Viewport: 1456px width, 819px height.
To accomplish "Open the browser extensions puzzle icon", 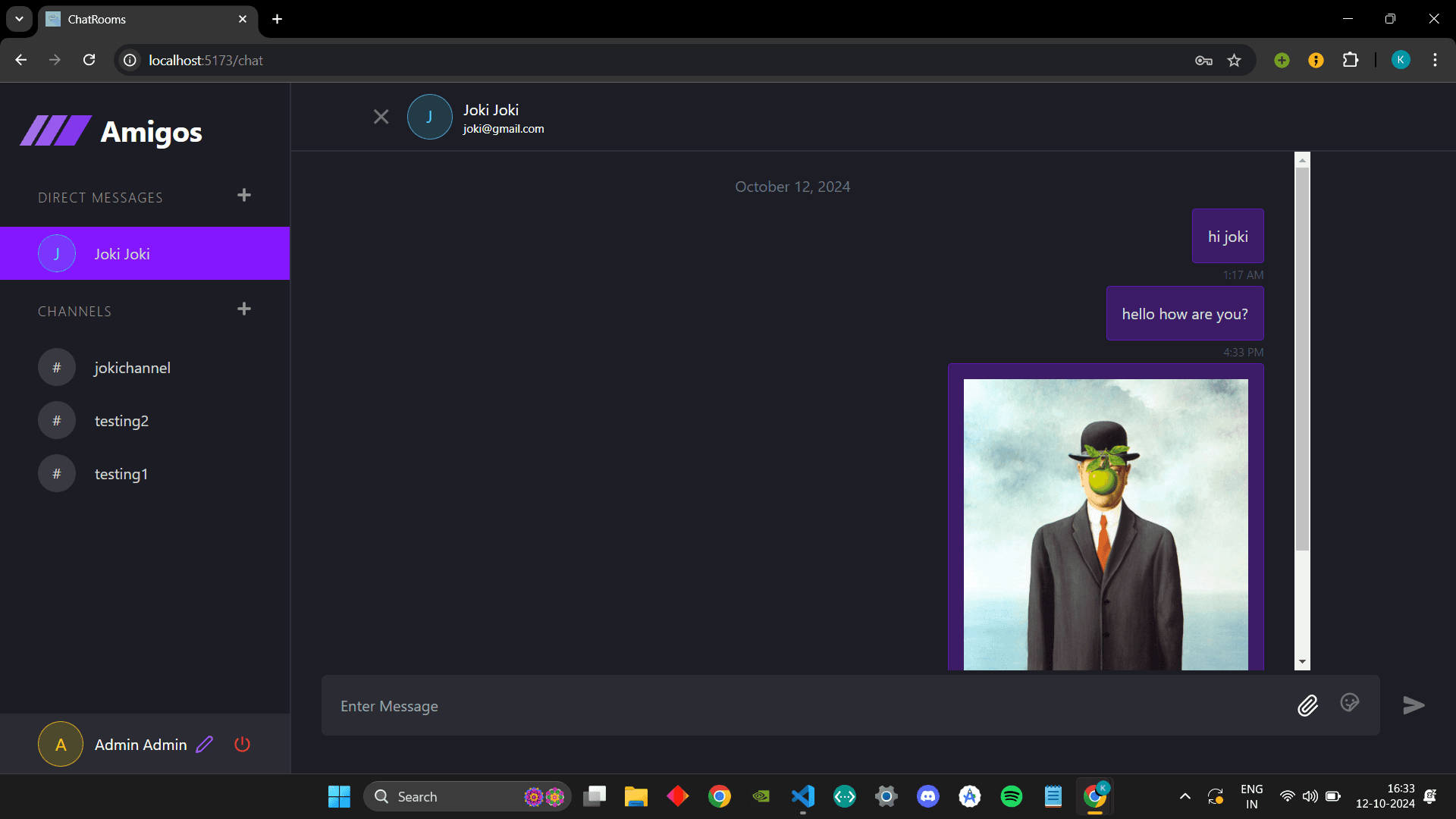I will coord(1351,60).
